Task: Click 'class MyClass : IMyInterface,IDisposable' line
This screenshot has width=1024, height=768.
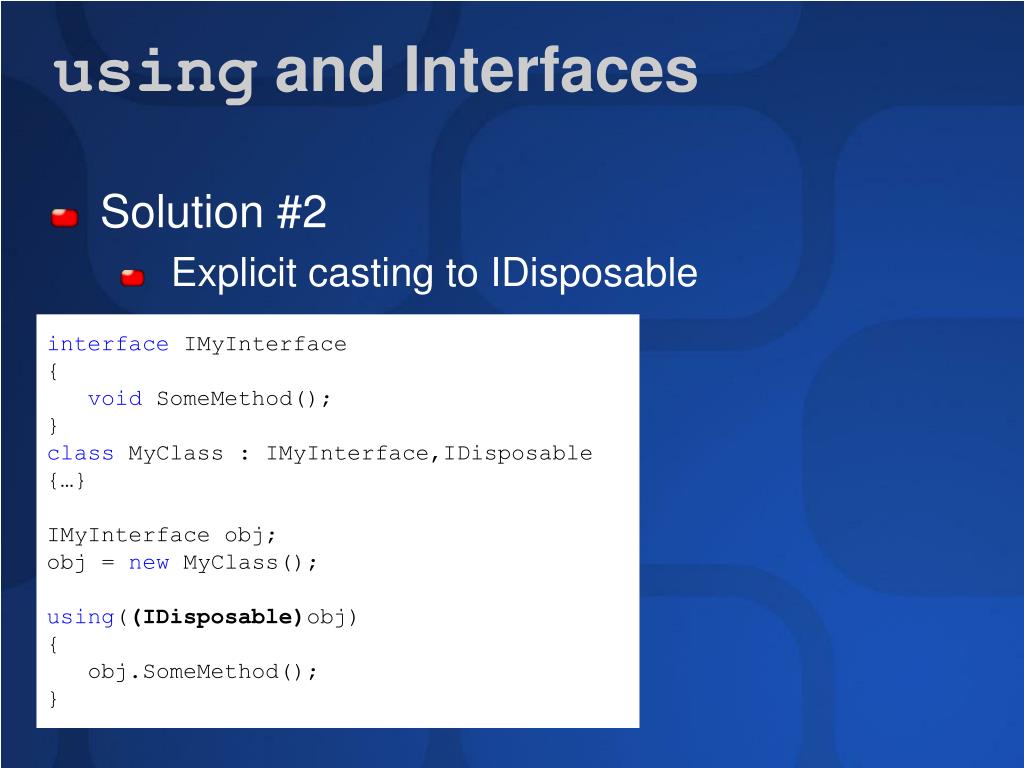Action: tap(320, 453)
